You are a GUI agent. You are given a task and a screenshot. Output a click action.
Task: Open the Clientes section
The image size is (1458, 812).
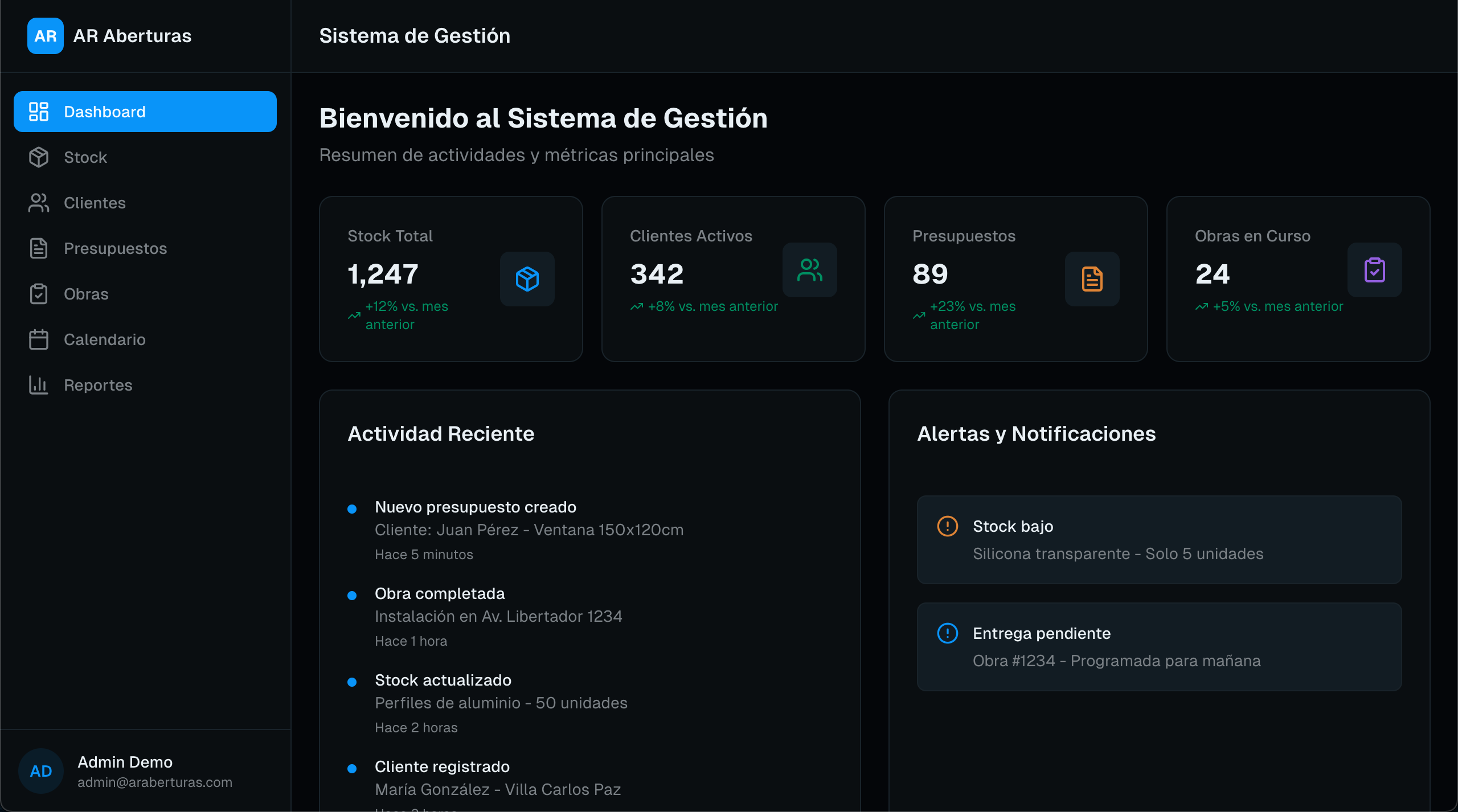[x=95, y=203]
